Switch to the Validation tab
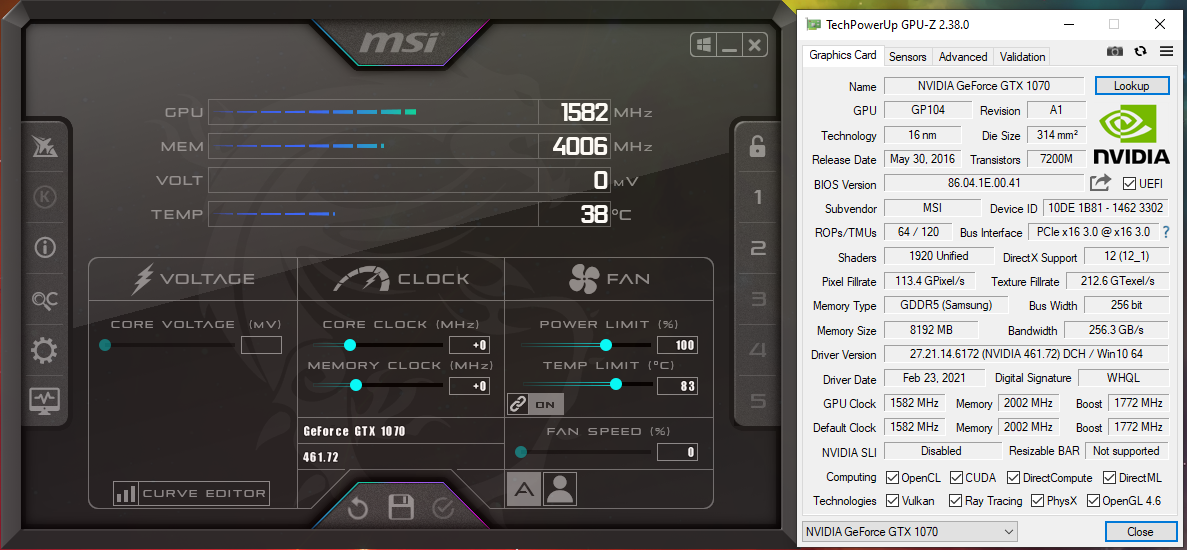 [1022, 57]
